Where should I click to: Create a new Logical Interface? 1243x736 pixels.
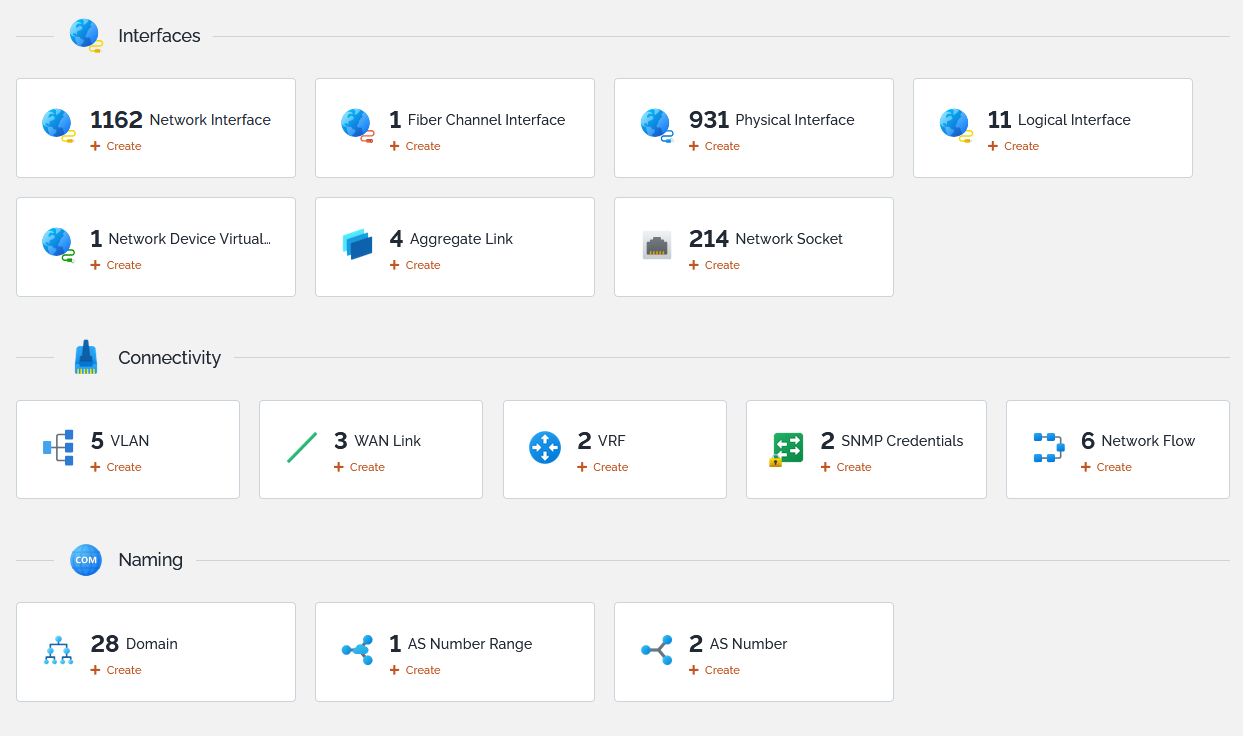pyautogui.click(x=1014, y=146)
